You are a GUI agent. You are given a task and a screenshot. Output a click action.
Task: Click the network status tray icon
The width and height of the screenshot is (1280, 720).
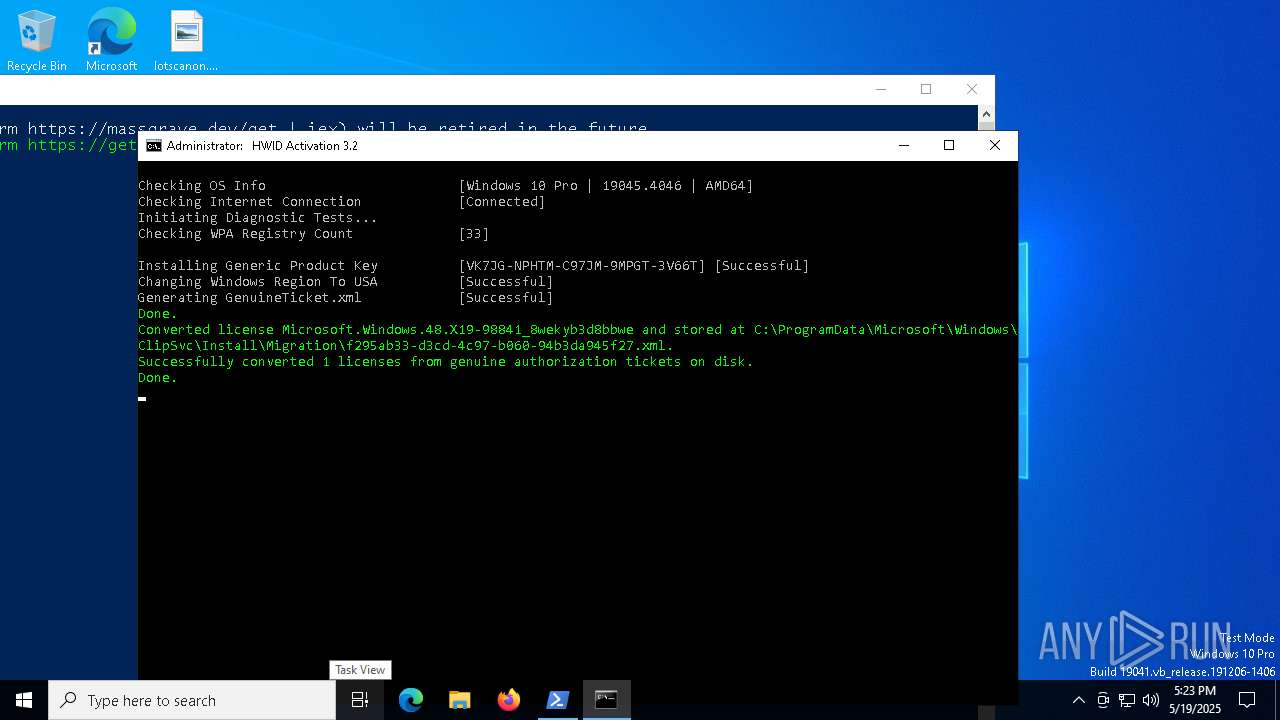[1127, 700]
